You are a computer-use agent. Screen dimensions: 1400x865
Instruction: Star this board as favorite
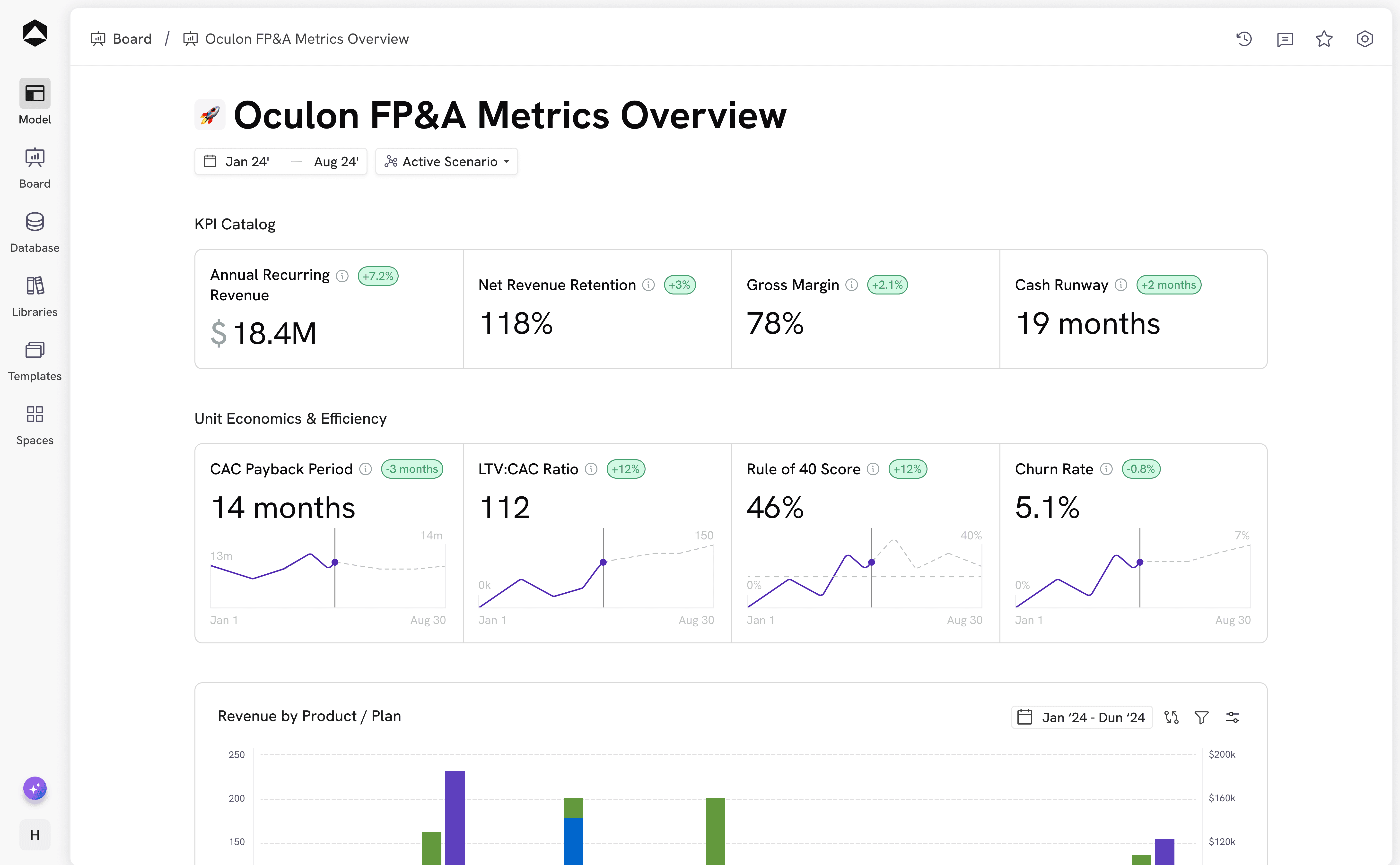pos(1324,39)
